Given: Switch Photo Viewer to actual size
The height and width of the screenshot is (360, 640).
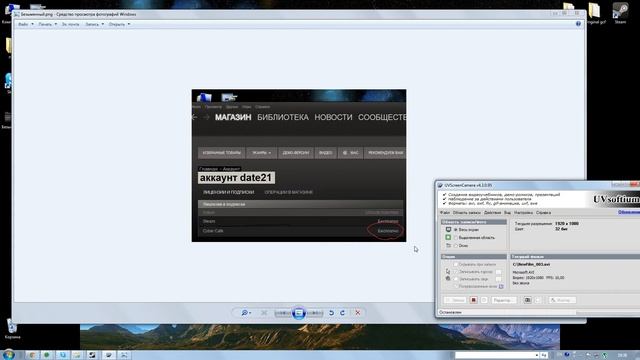Looking at the screenshot, I should (264, 313).
